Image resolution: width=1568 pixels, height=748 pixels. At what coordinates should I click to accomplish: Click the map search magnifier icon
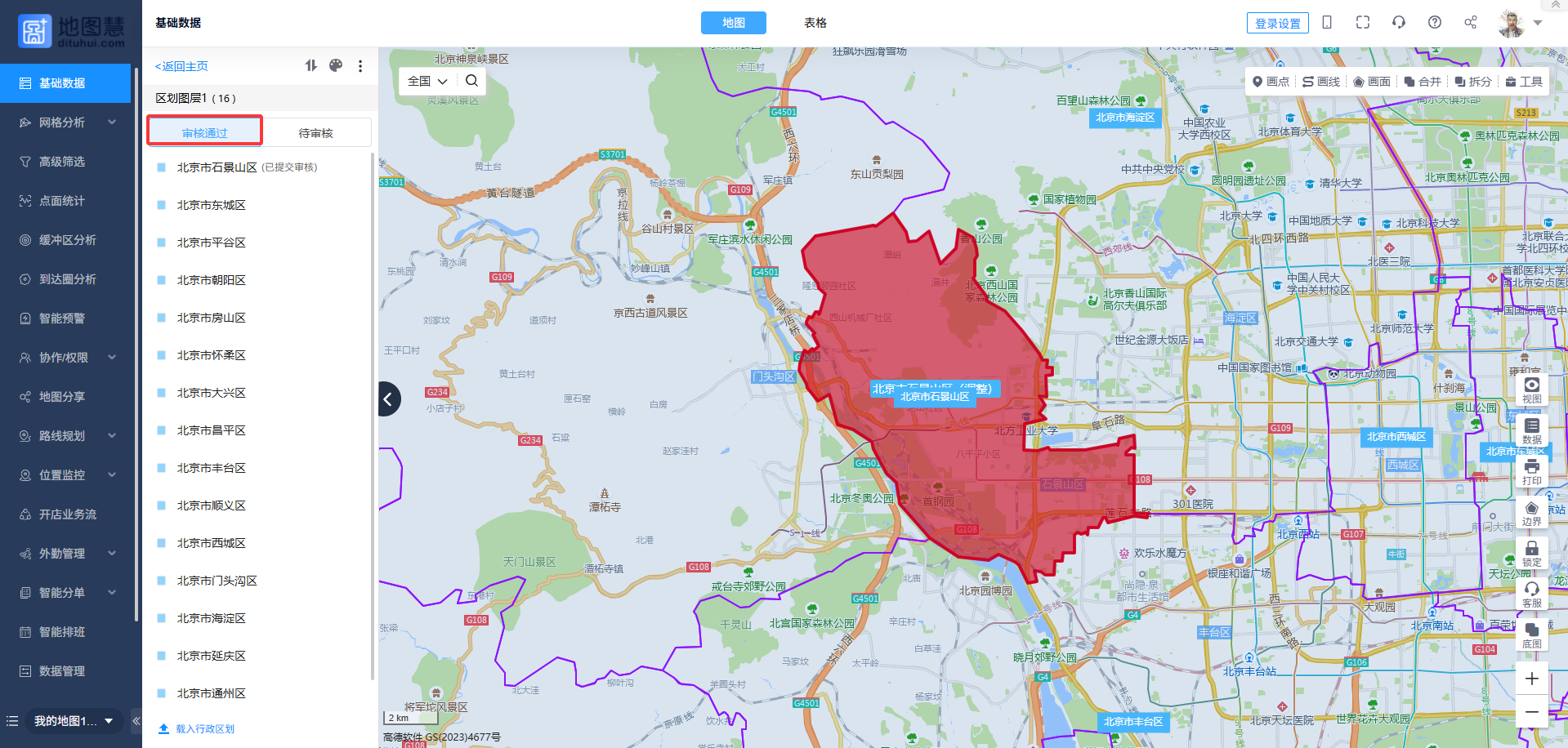click(x=471, y=81)
